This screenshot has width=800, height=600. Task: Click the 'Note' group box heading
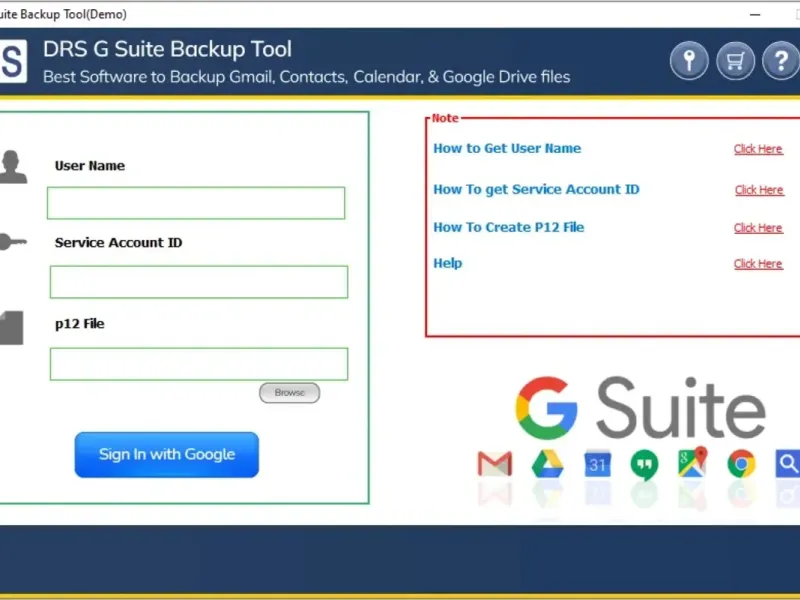pos(445,118)
